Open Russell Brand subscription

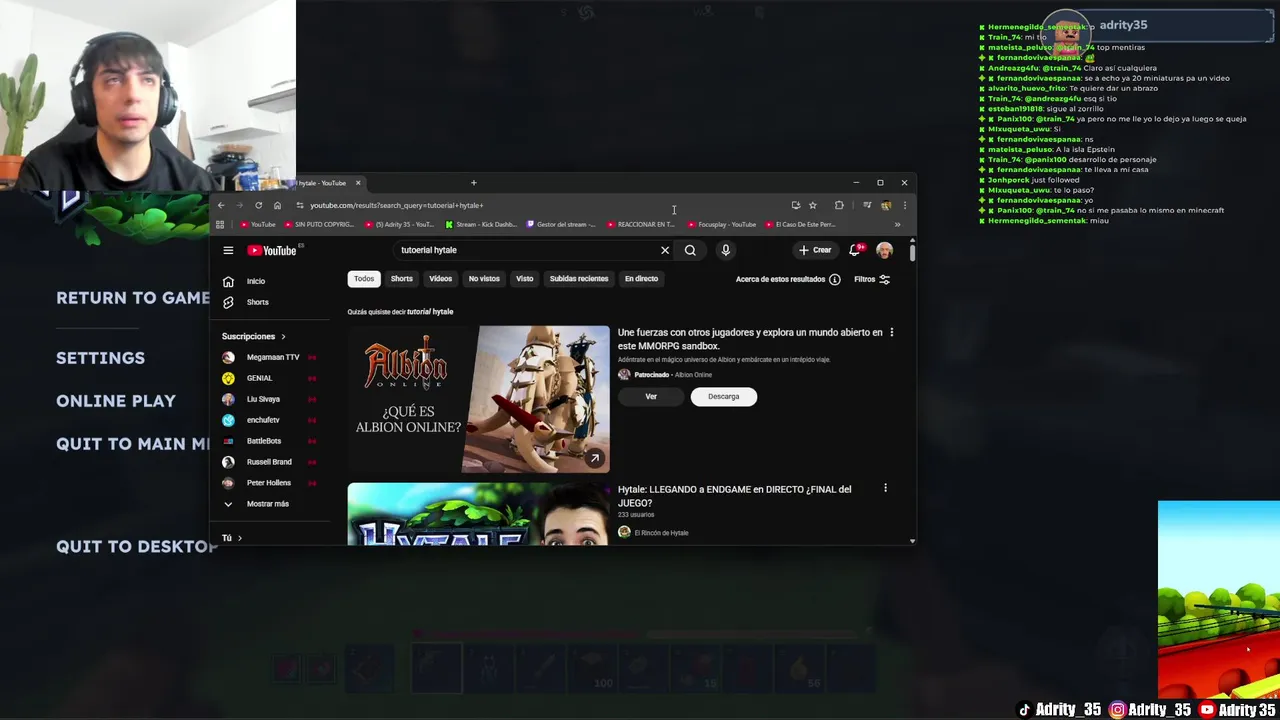[270, 462]
